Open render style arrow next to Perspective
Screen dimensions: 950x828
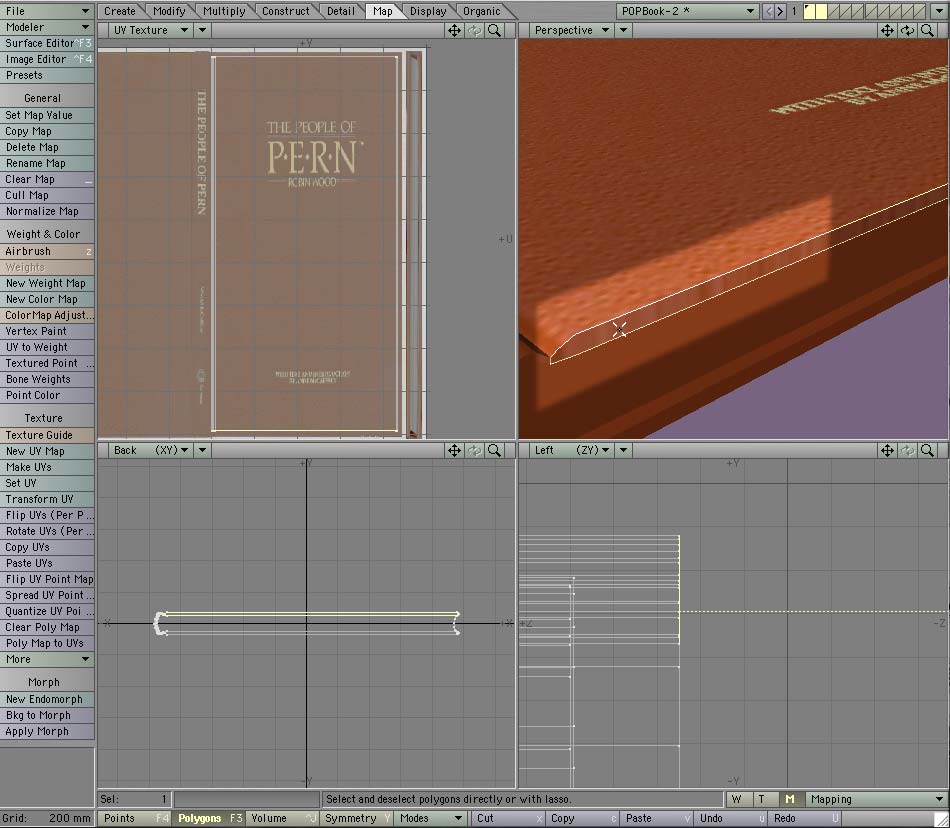click(x=623, y=30)
